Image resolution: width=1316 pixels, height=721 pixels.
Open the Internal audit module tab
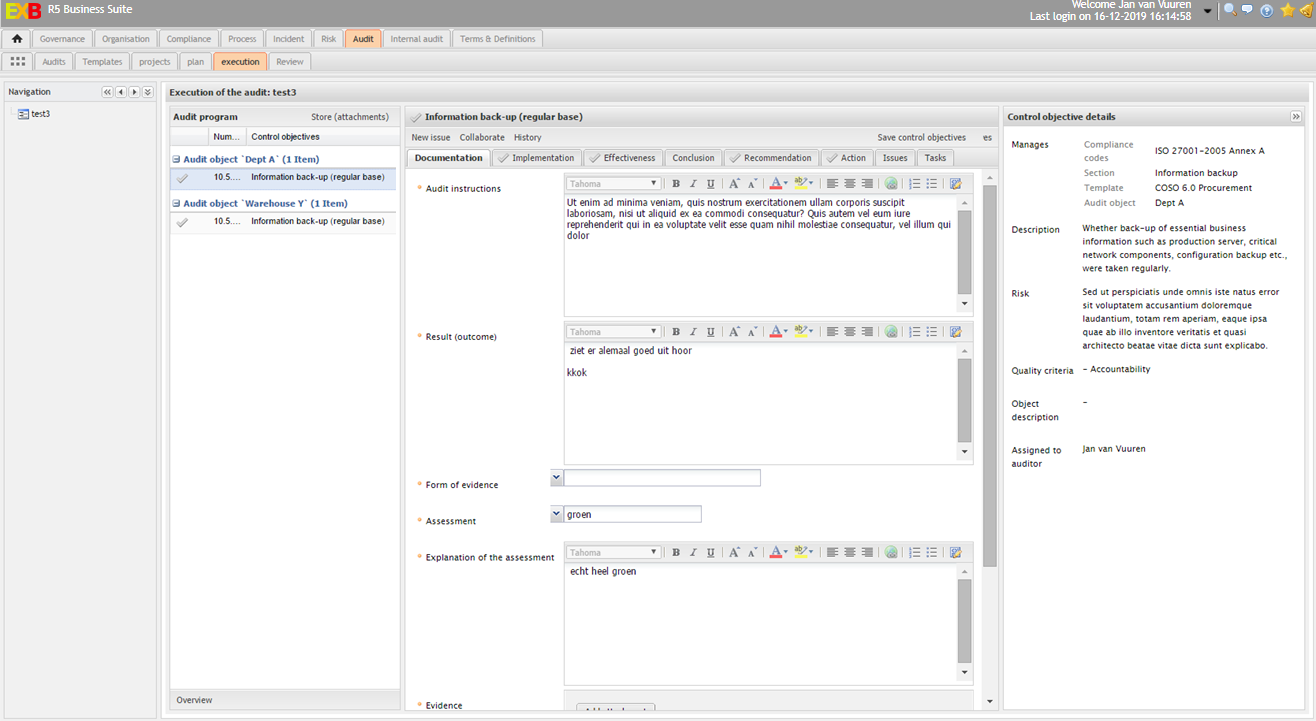pyautogui.click(x=416, y=39)
